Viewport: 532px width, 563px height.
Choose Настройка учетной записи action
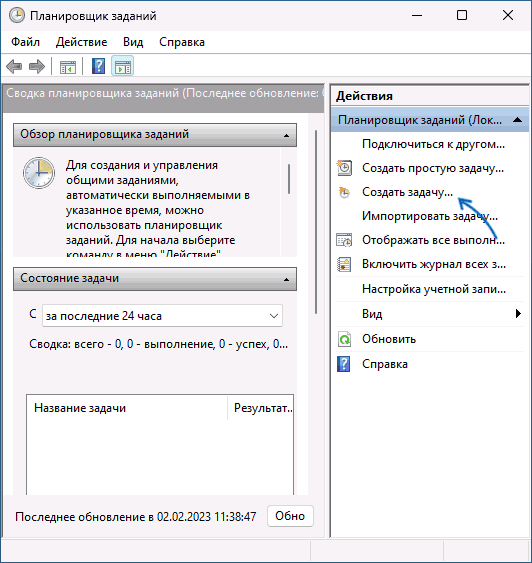pos(434,289)
